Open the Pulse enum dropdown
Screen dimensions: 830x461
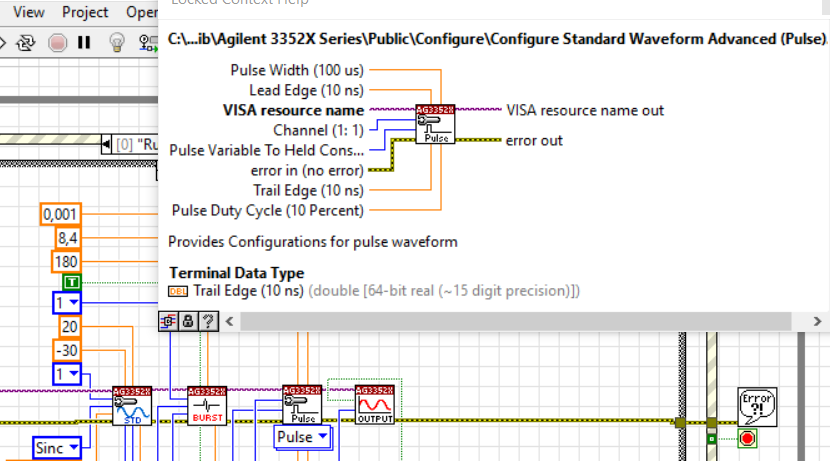tap(303, 437)
